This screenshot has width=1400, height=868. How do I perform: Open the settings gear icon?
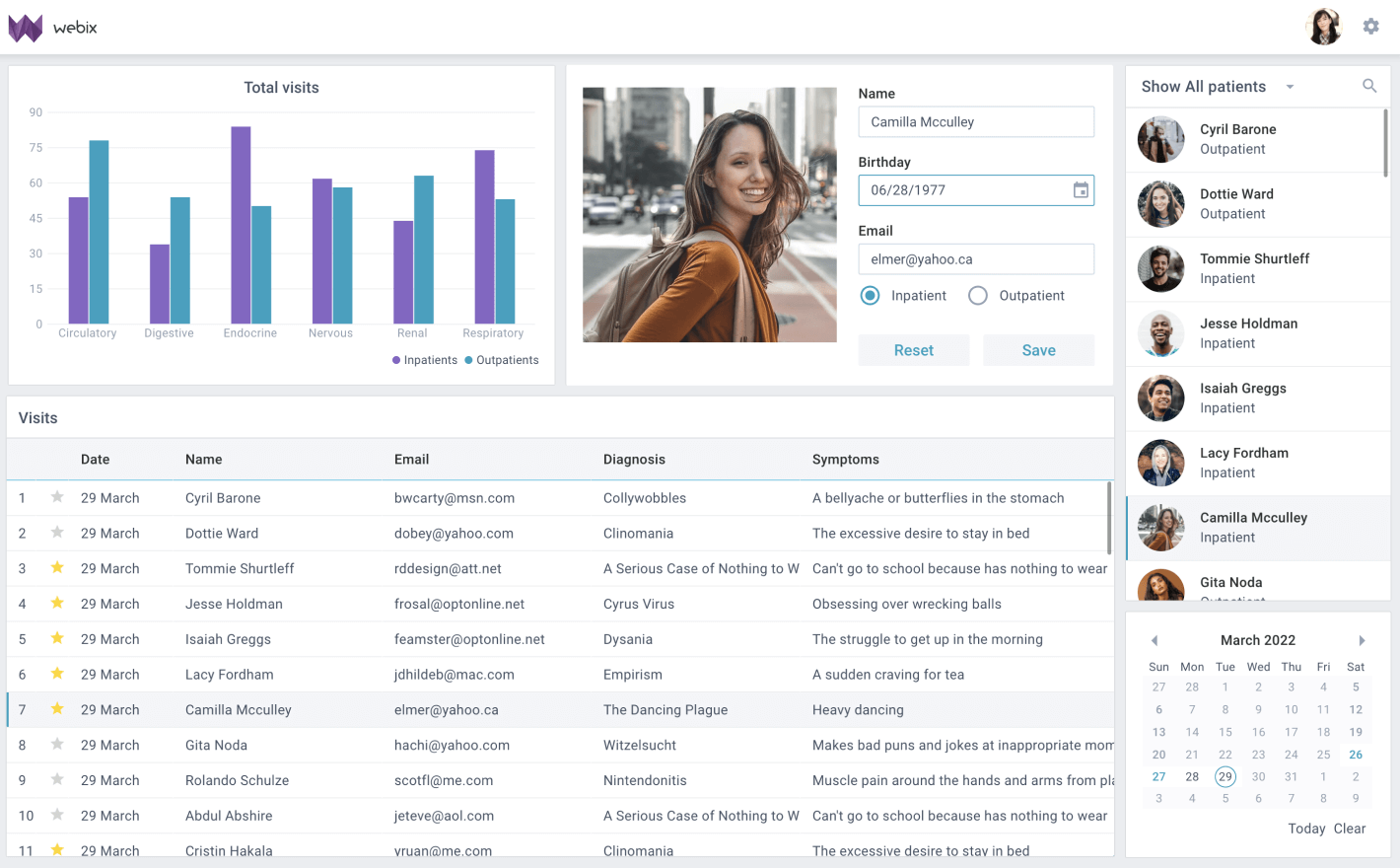[x=1370, y=27]
